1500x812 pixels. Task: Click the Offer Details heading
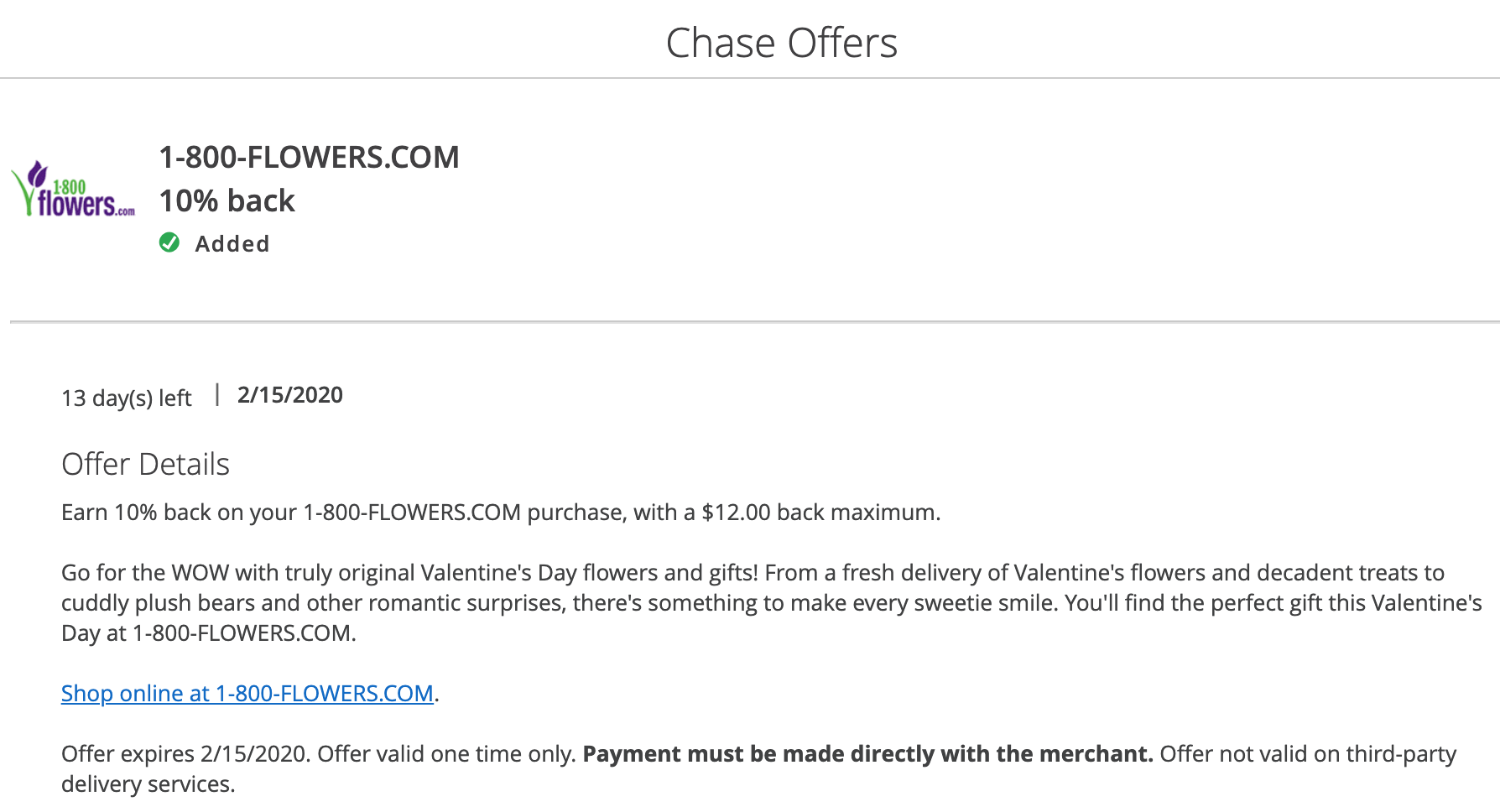click(x=145, y=465)
